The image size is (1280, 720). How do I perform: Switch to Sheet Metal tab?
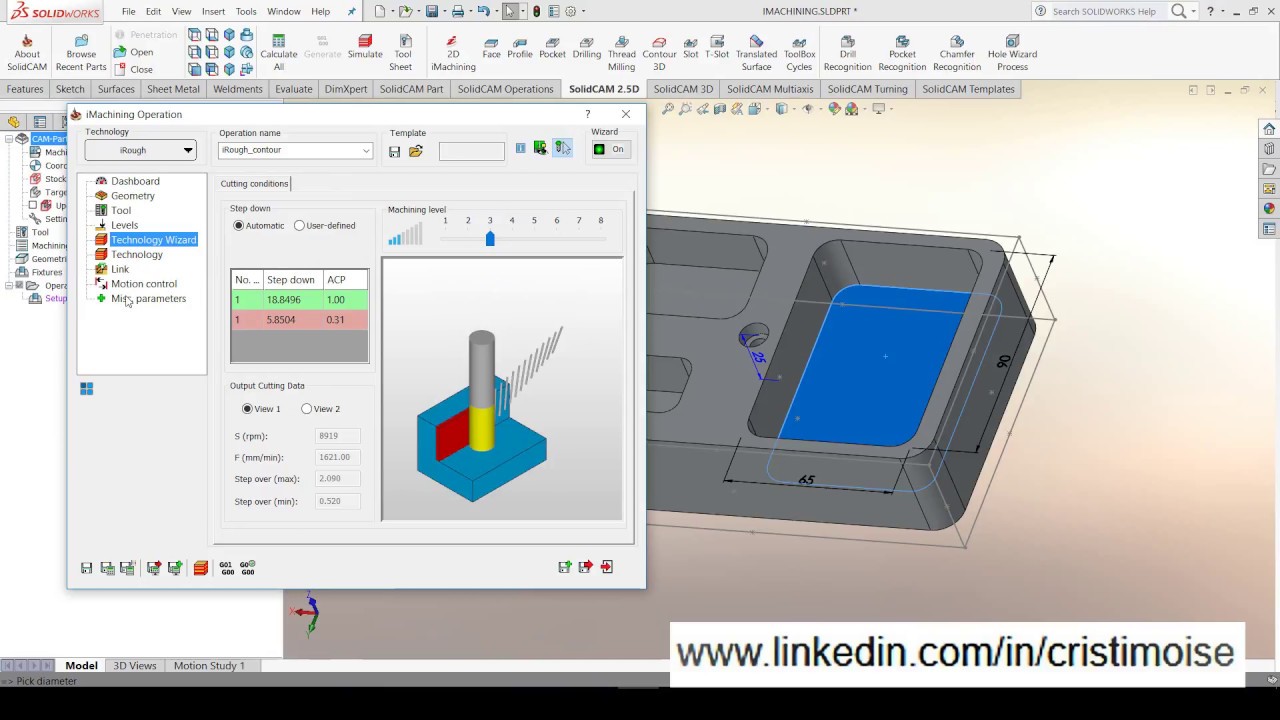[x=173, y=89]
